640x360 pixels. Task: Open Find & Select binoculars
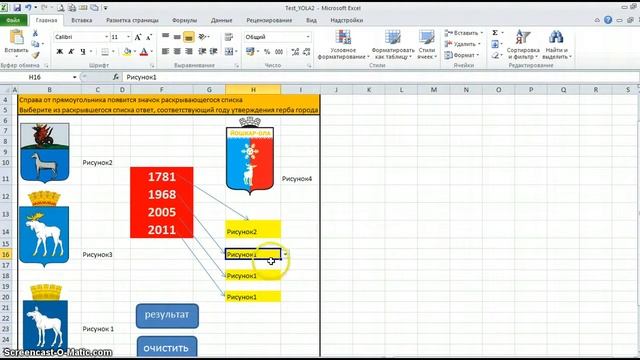(556, 45)
